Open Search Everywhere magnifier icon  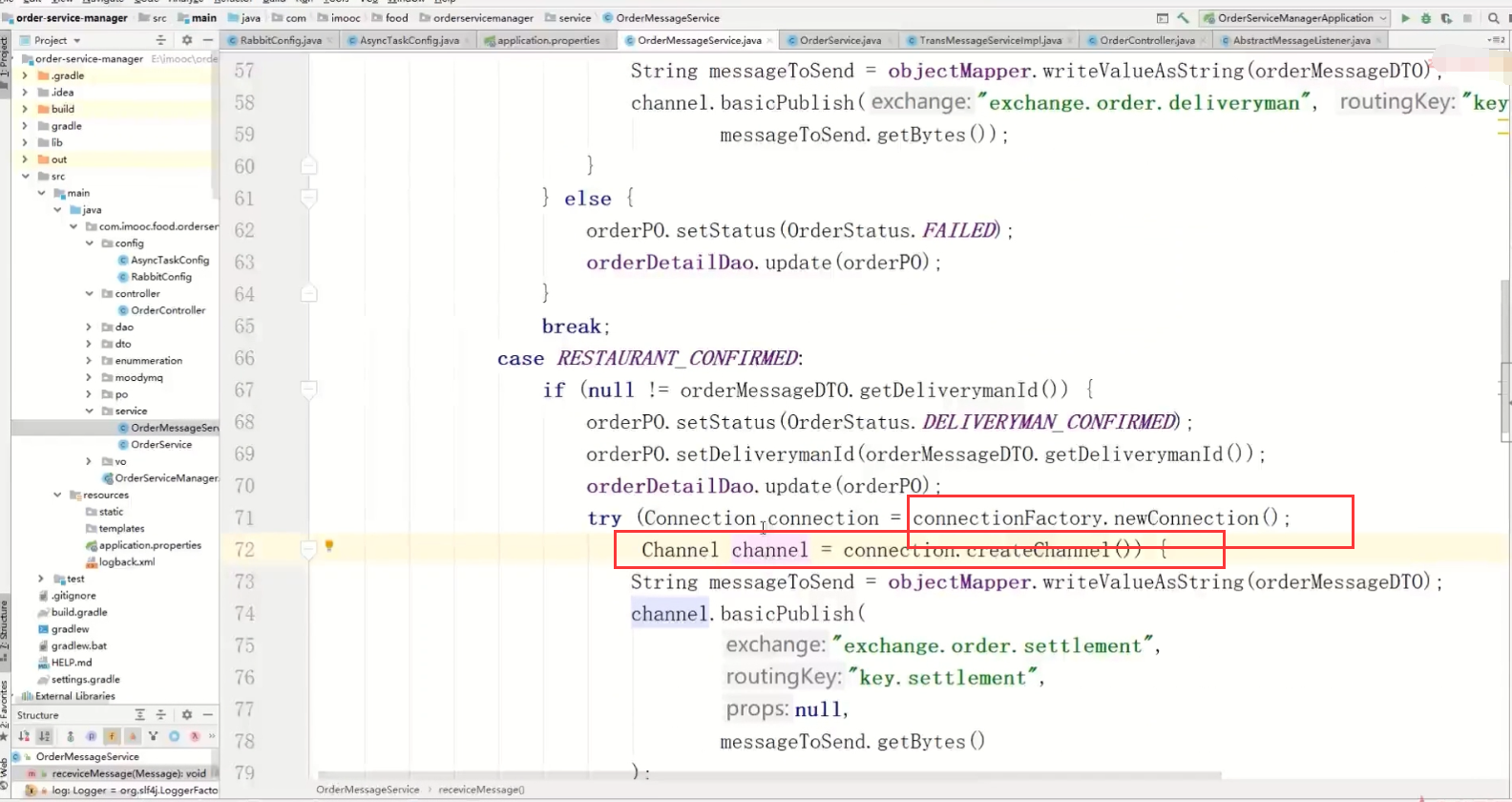tap(1493, 18)
